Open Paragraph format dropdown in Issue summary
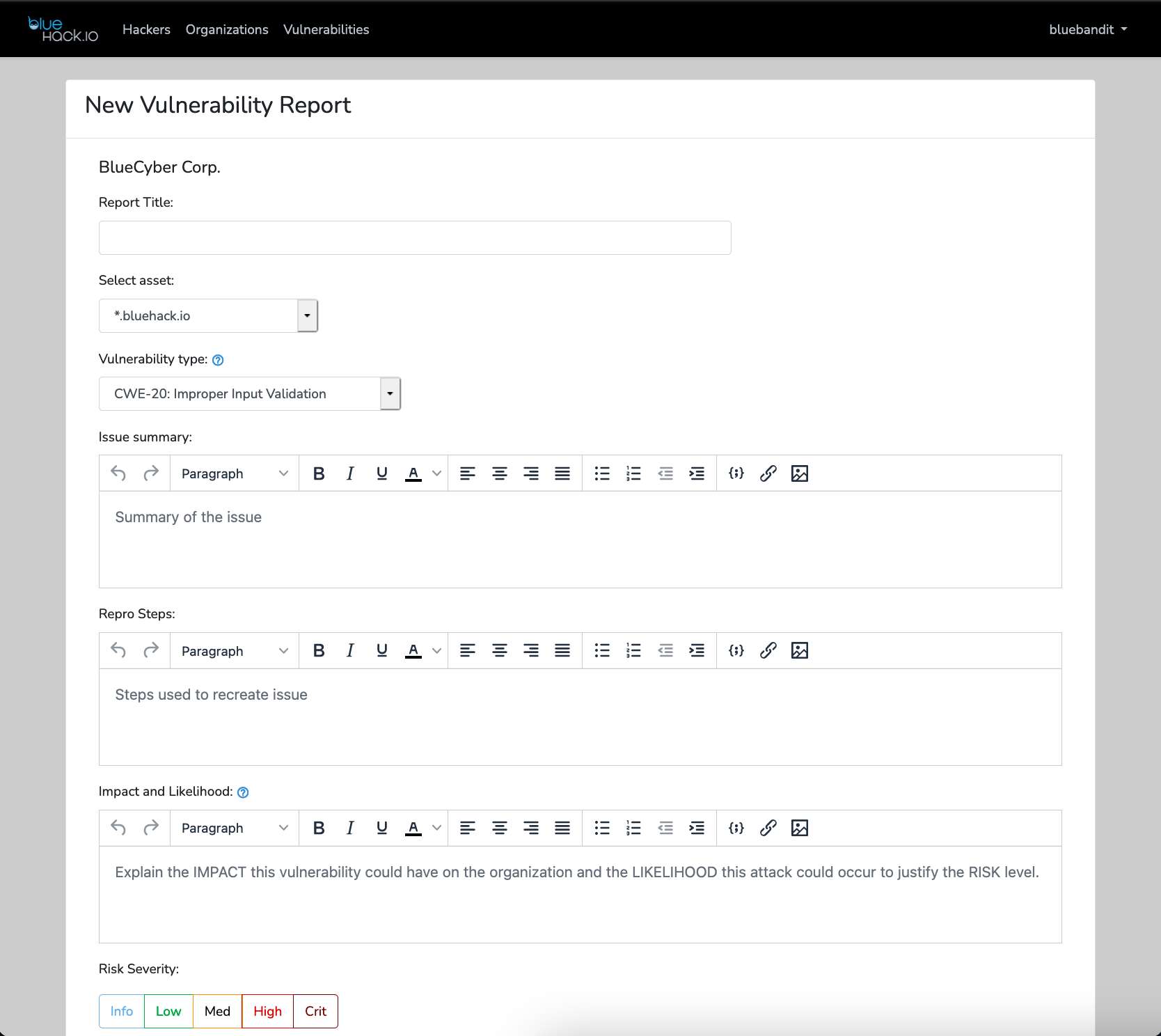This screenshot has width=1161, height=1036. 235,473
